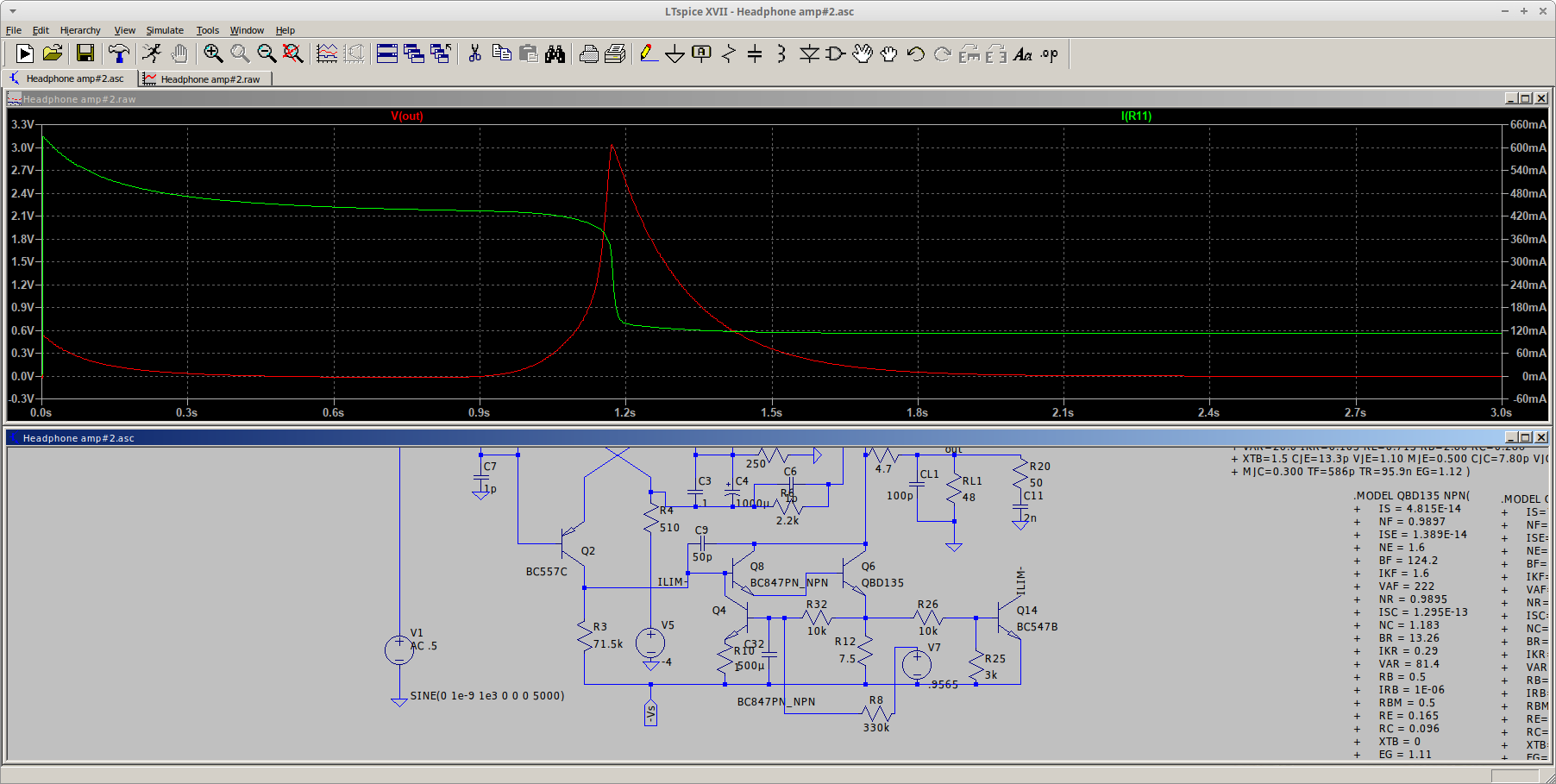The height and width of the screenshot is (784, 1556).
Task: Click the AC .5 text near V1
Action: (424, 645)
